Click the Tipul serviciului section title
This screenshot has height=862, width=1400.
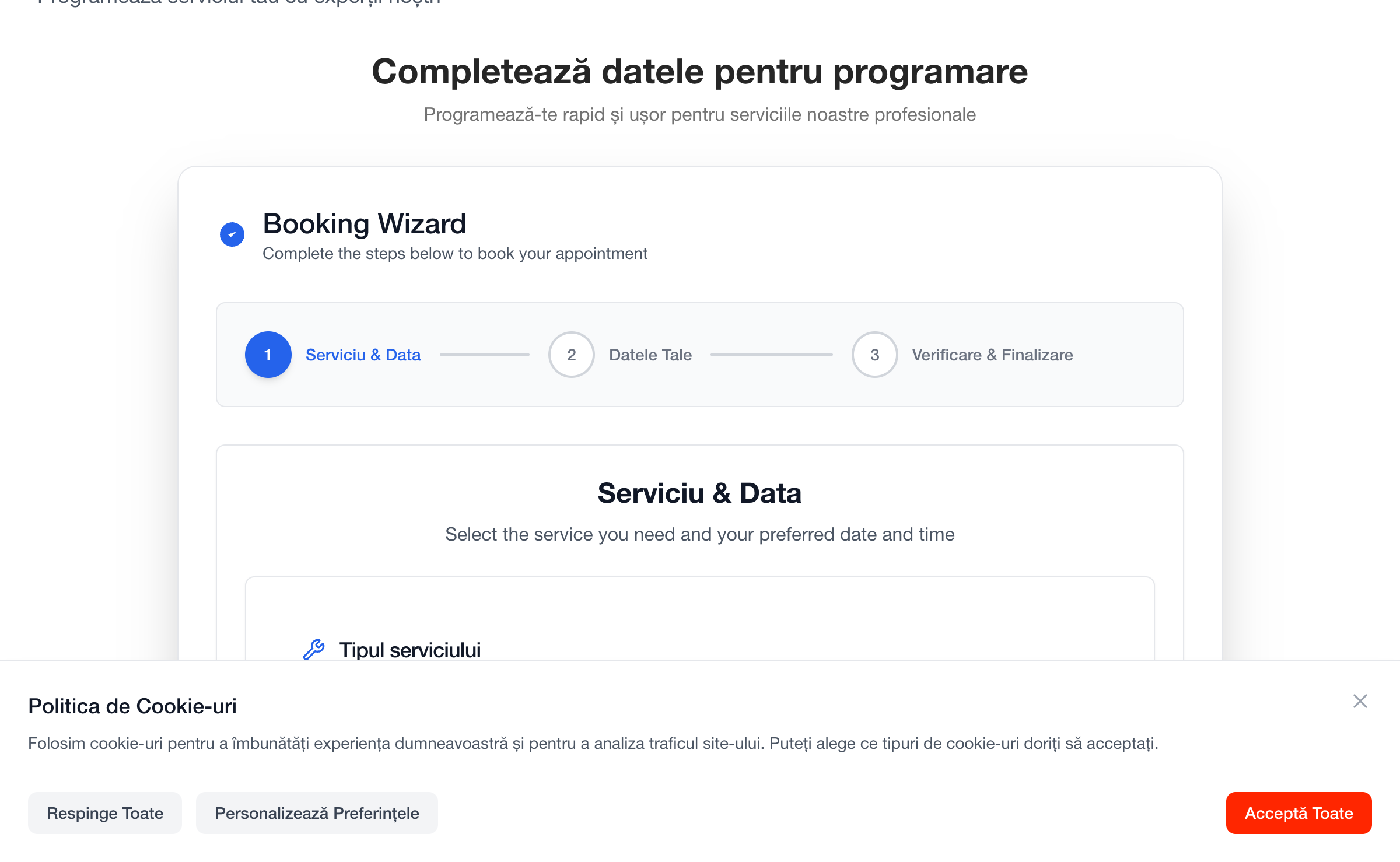click(409, 650)
